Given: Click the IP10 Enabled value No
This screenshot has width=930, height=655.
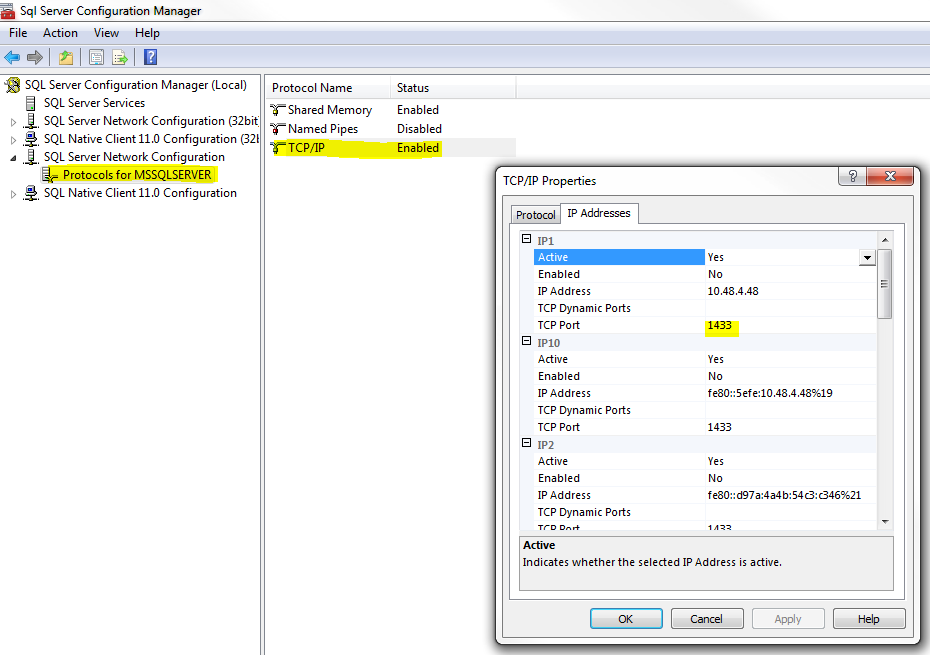Looking at the screenshot, I should tap(715, 376).
